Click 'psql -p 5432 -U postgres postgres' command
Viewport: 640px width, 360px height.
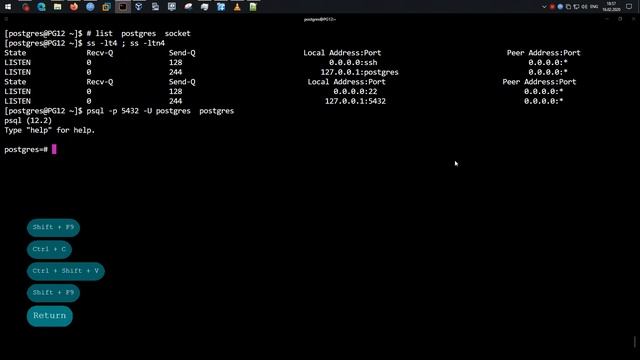click(x=160, y=111)
